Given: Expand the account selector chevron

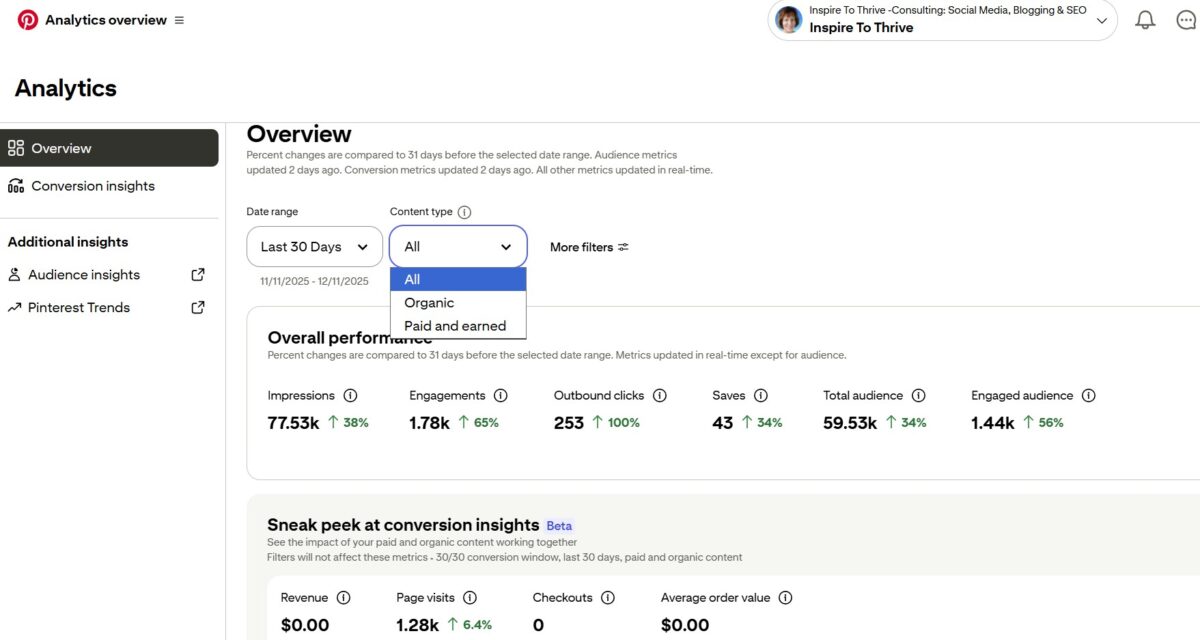Looking at the screenshot, I should pyautogui.click(x=1100, y=19).
